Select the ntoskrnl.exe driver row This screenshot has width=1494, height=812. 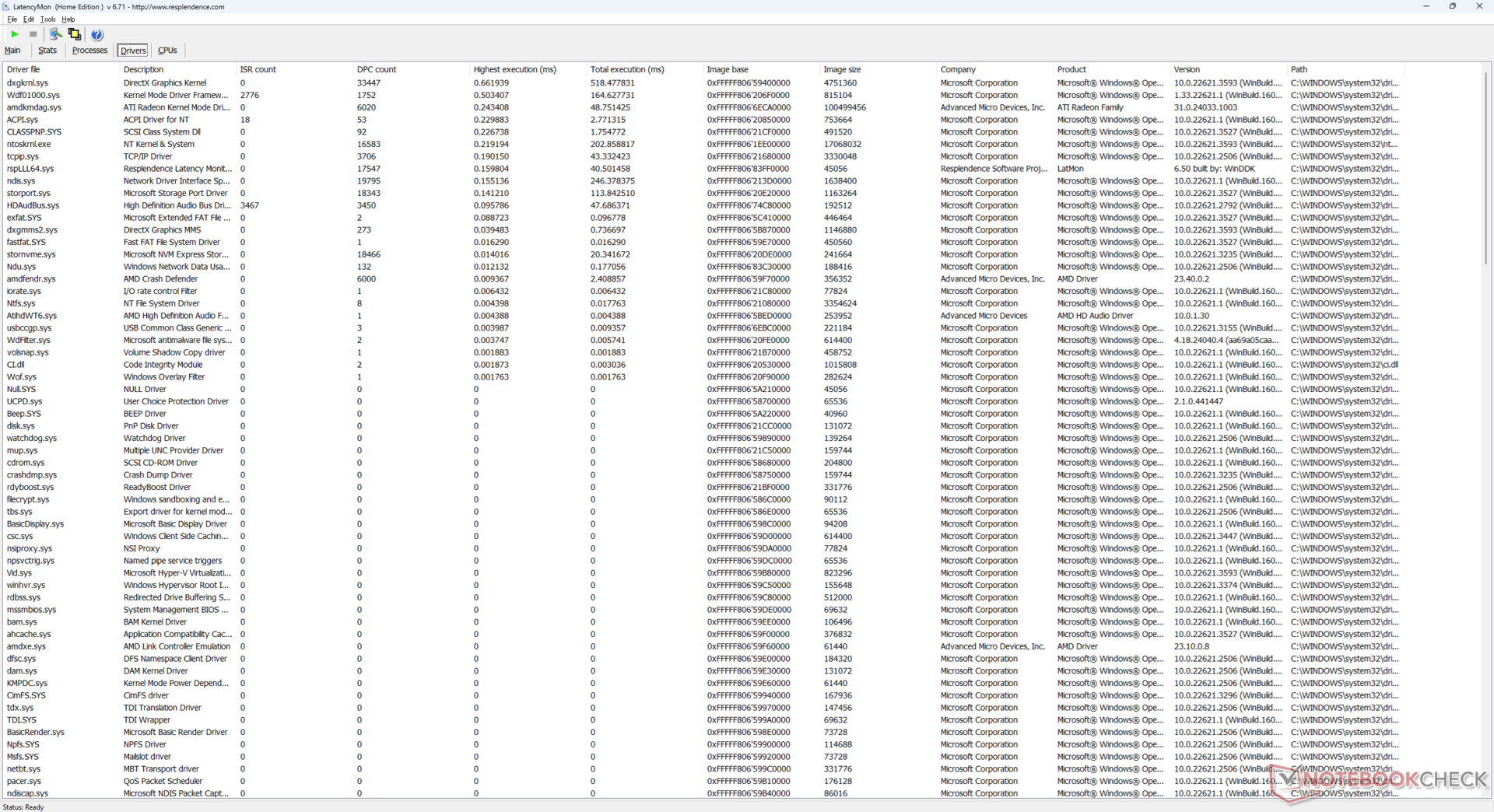click(x=703, y=144)
